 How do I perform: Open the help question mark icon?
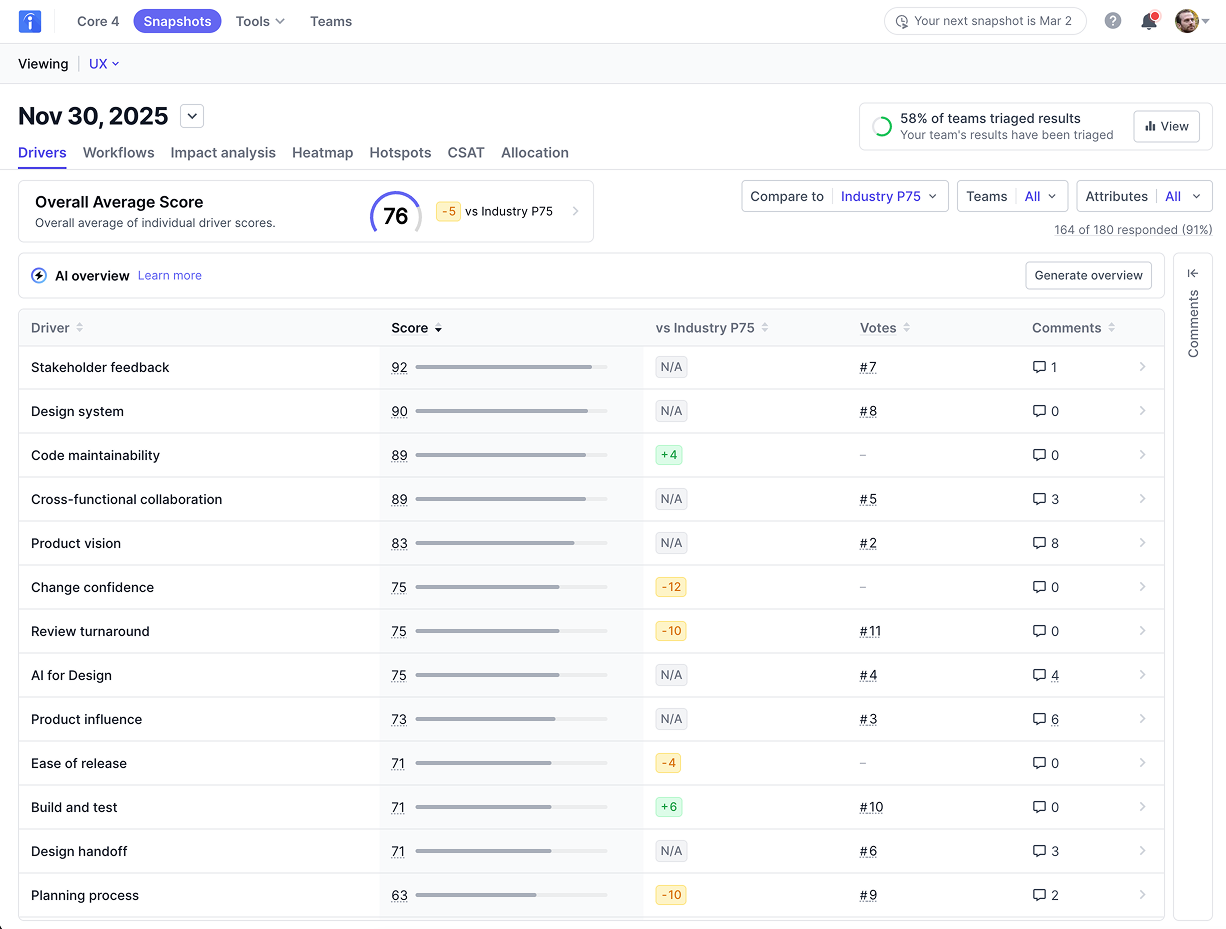1113,21
